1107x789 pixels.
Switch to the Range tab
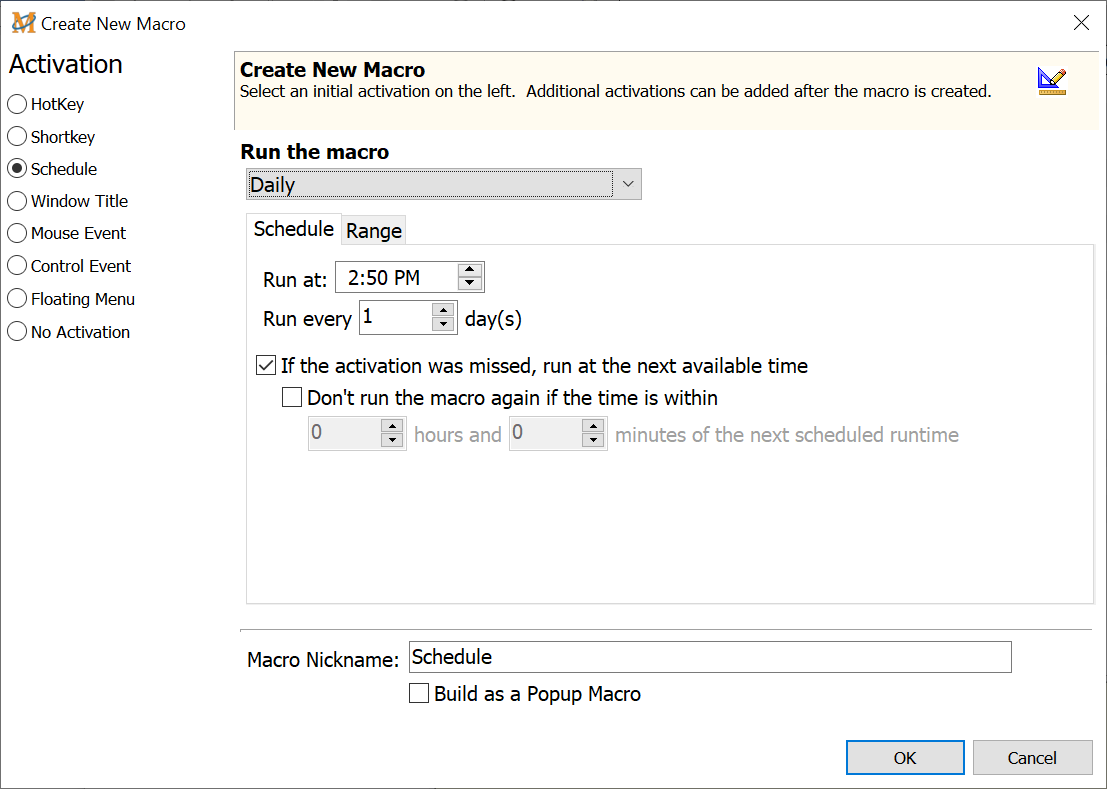tap(374, 231)
